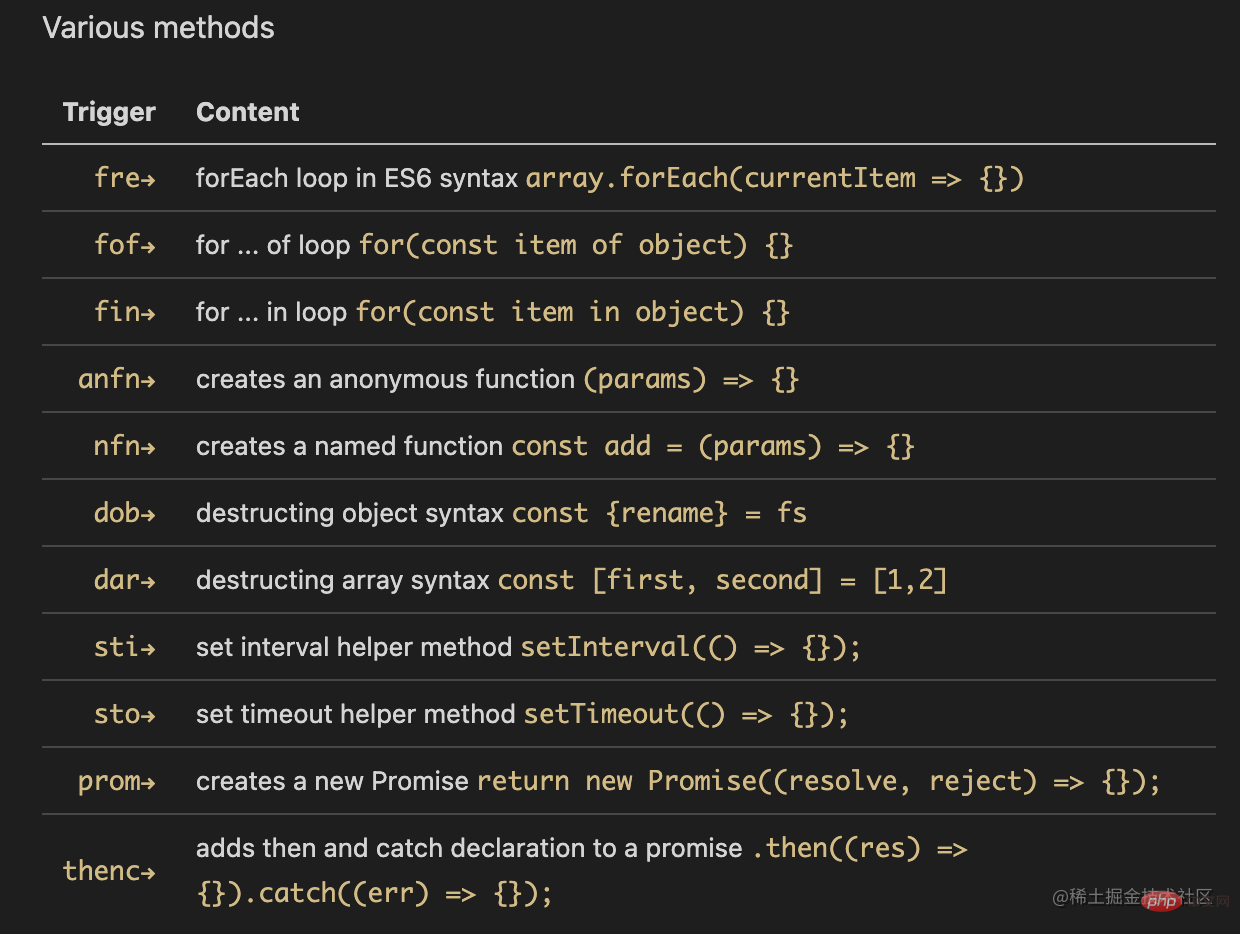1240x934 pixels.
Task: Select the fre→ trigger cell
Action: 124,178
